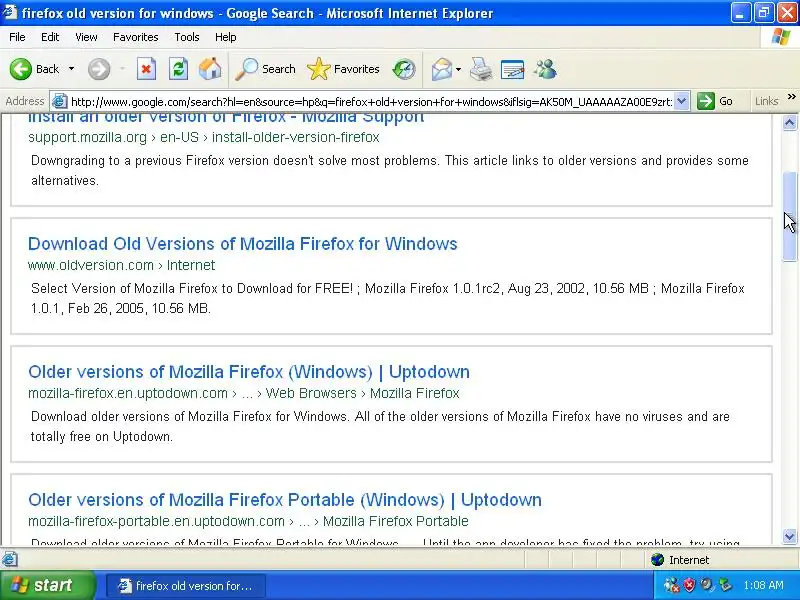Open the Windows start button
Viewport: 800px width, 600px height.
tap(47, 585)
